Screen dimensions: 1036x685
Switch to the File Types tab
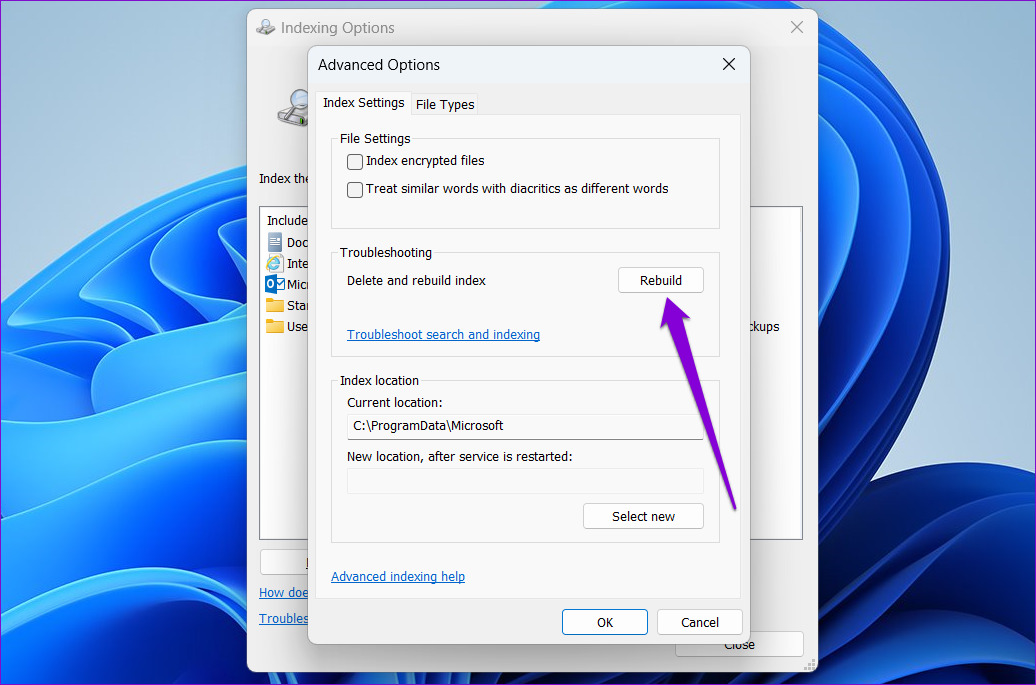(x=445, y=104)
